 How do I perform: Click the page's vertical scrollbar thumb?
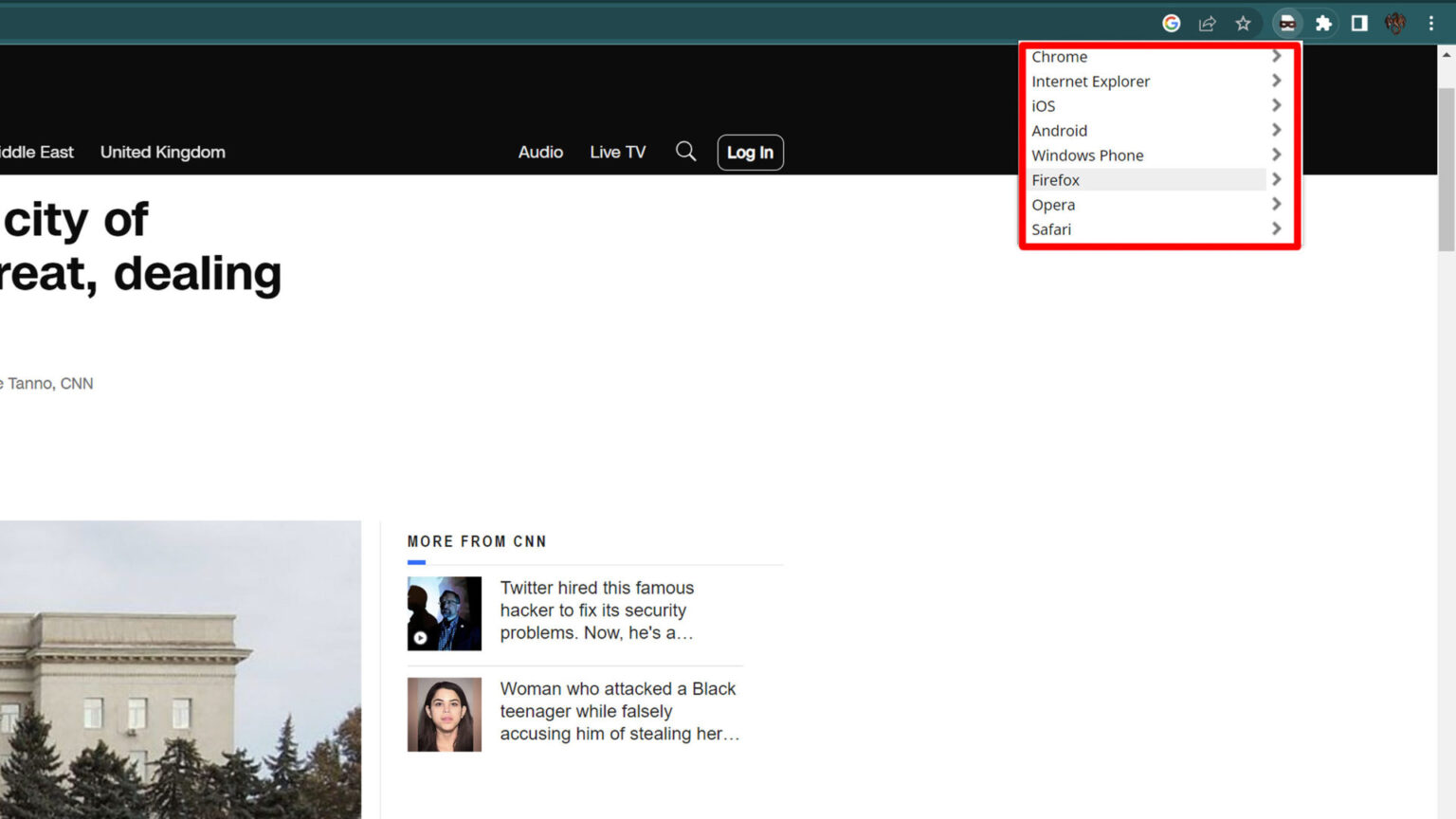click(1446, 169)
